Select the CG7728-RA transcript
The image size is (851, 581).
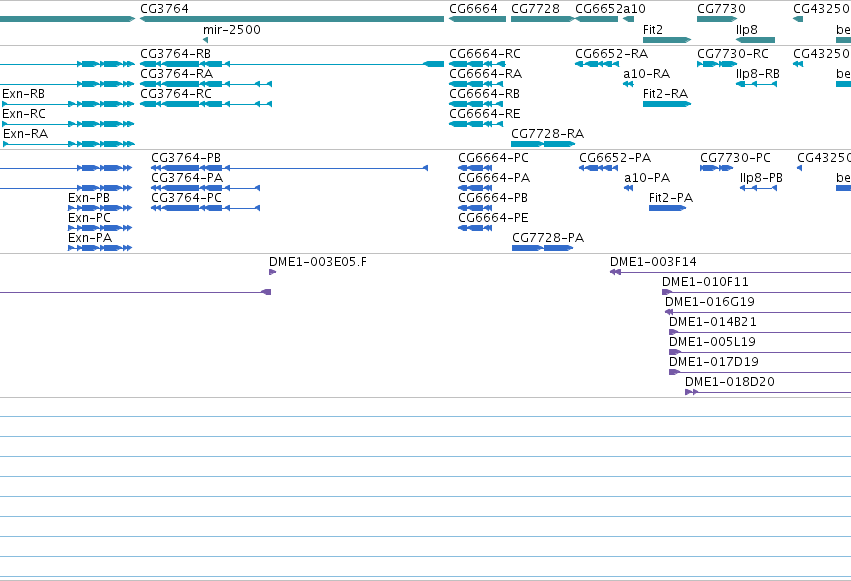[548, 134]
